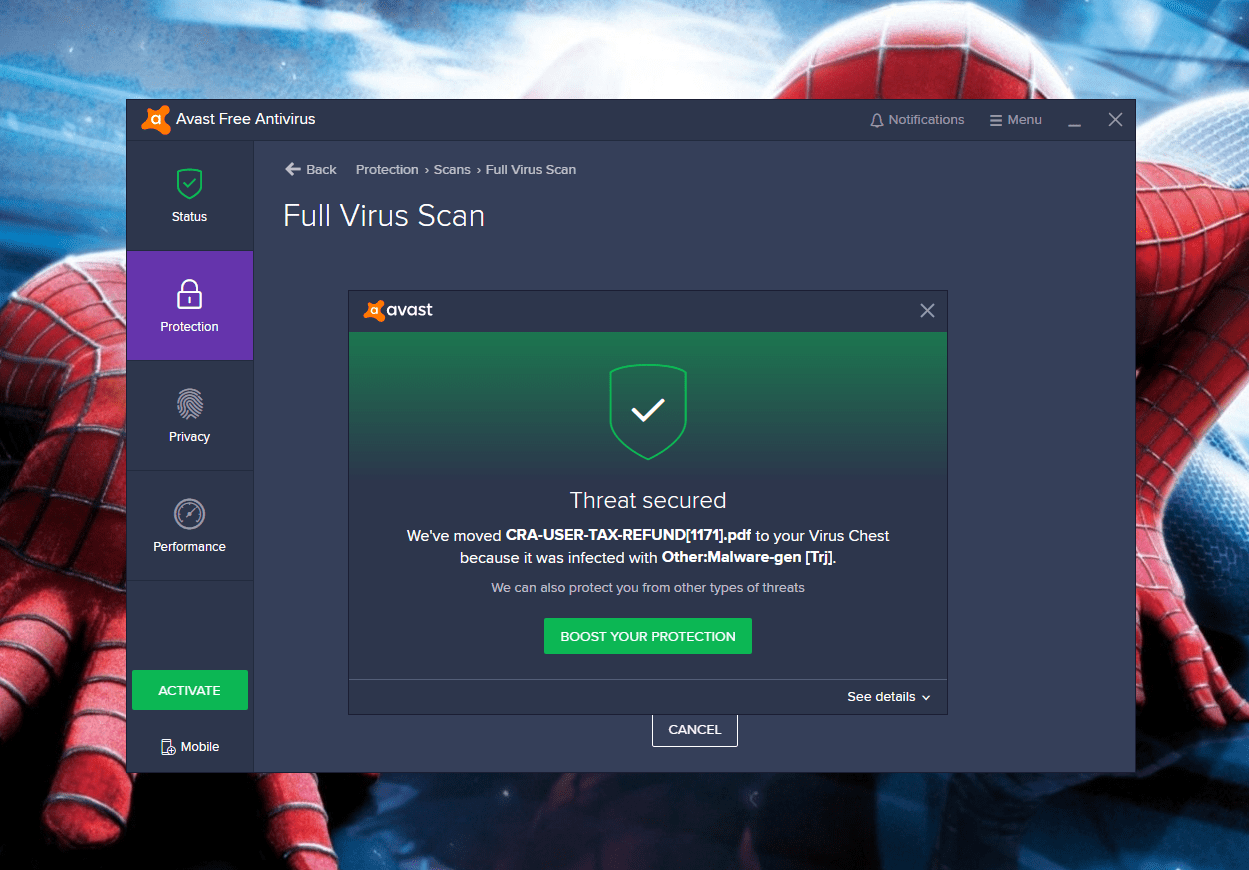Open the Notifications bell

click(876, 119)
